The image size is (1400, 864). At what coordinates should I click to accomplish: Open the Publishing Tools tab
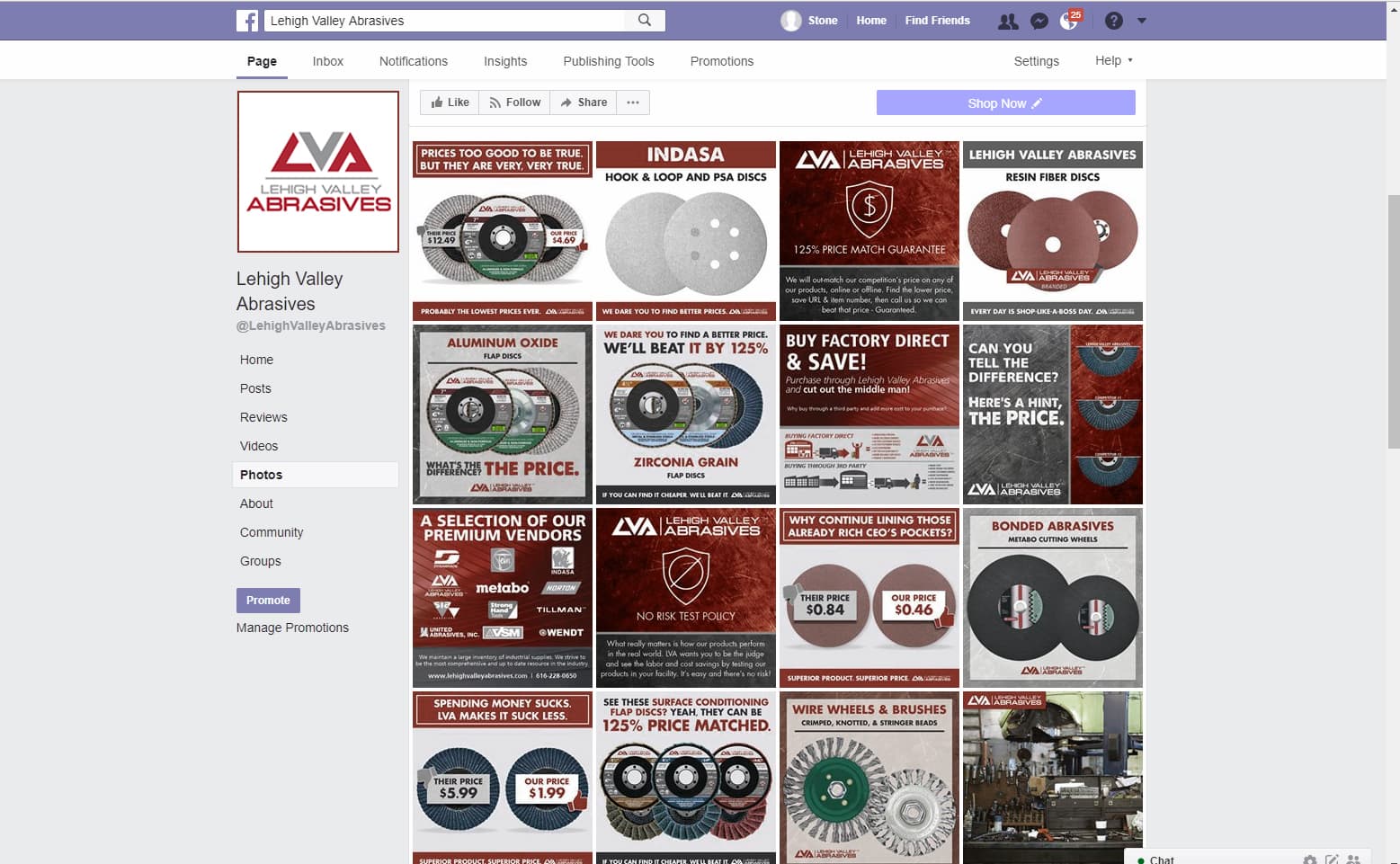609,61
